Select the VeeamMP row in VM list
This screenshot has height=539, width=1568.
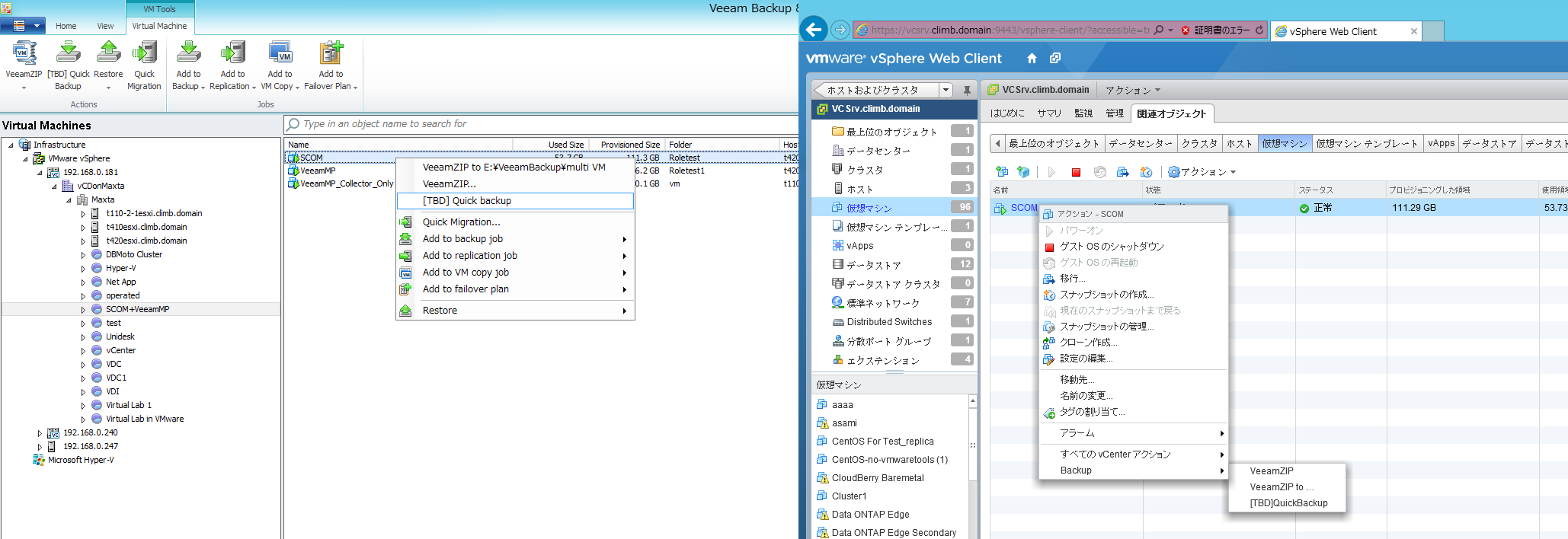[x=541, y=171]
